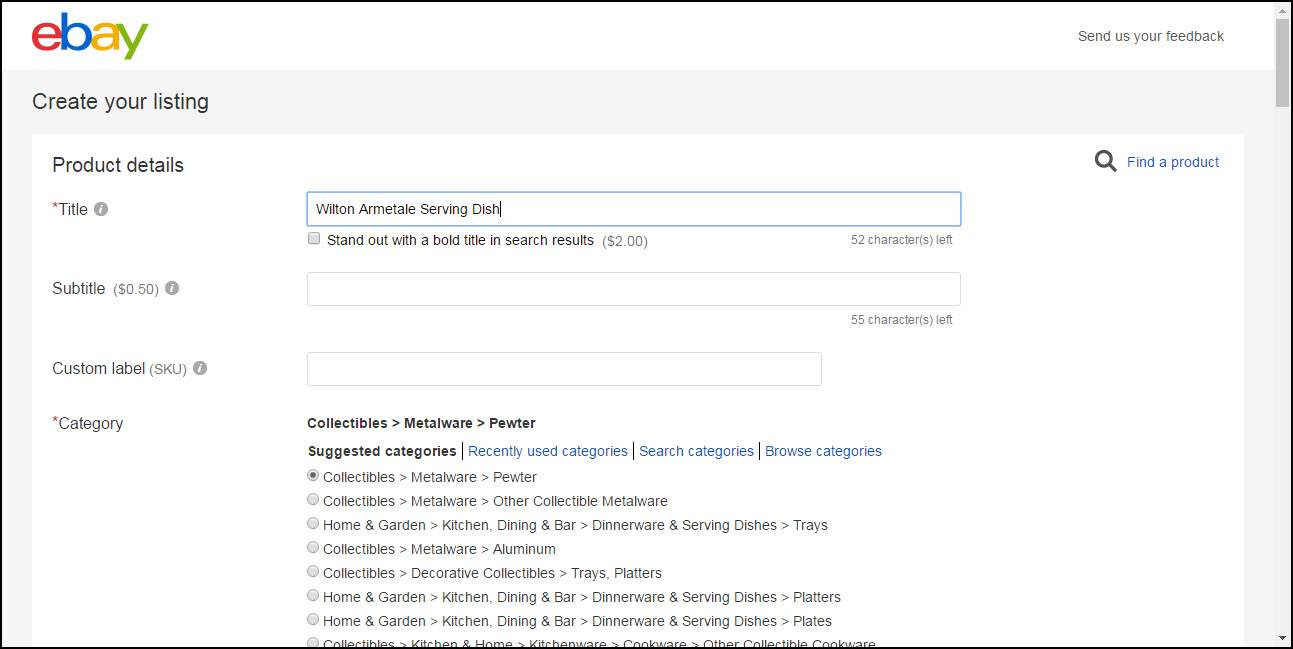Select the Metalware Aluminum category
This screenshot has height=649, width=1293.
313,547
